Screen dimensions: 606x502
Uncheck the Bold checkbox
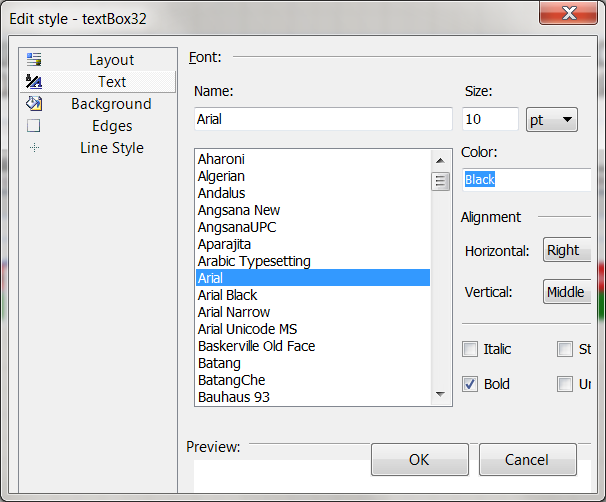470,384
